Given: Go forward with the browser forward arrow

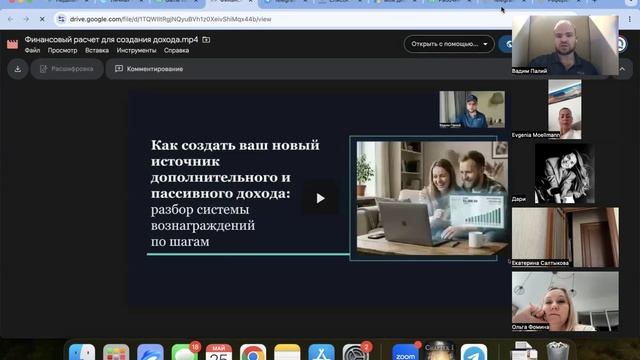Looking at the screenshot, I should [26, 19].
